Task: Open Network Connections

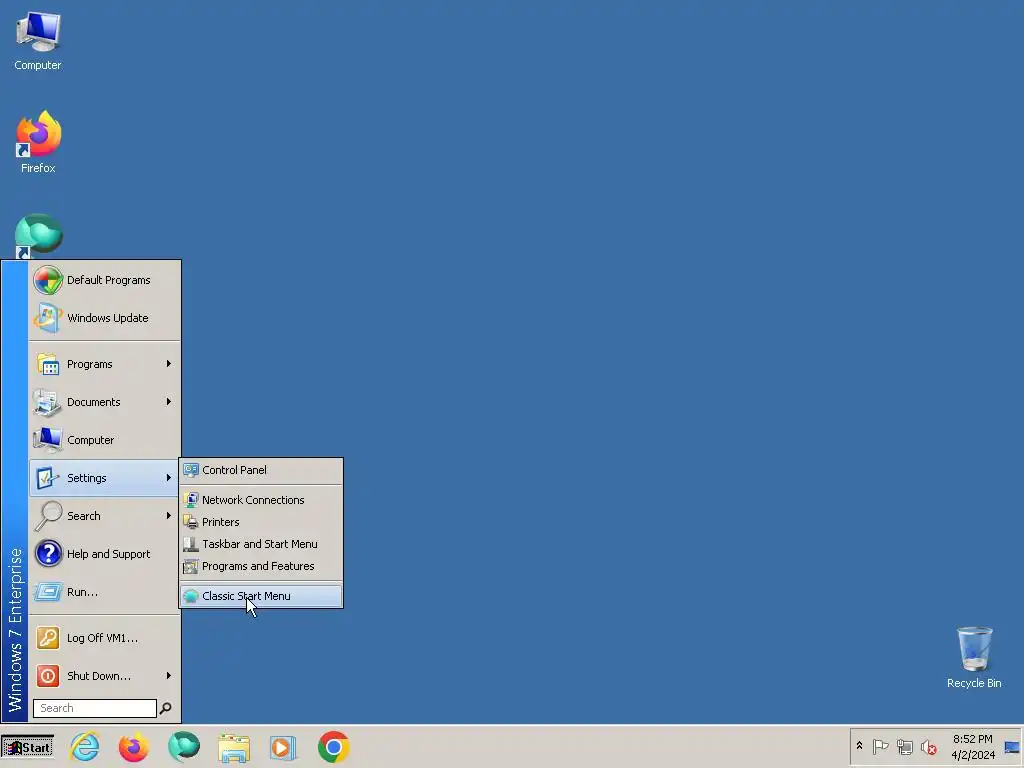Action: click(261, 500)
